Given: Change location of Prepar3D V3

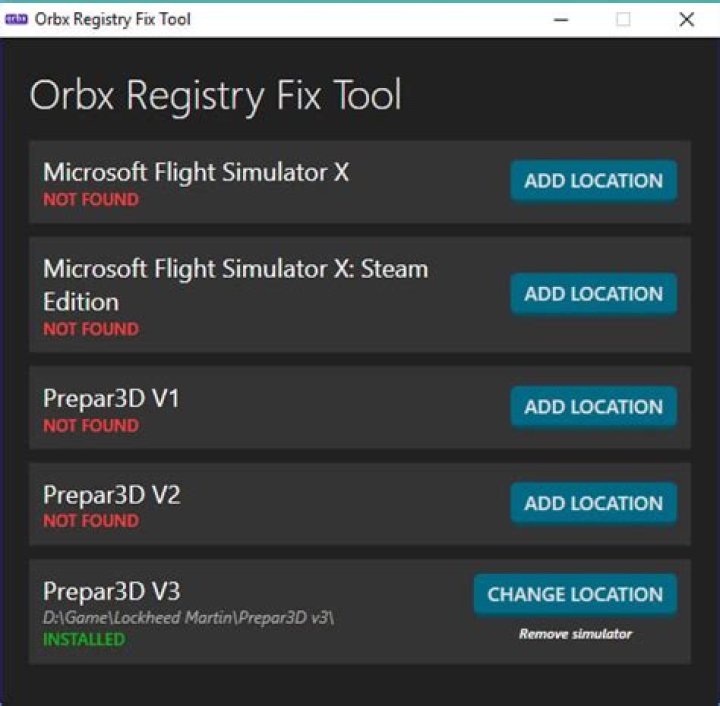Looking at the screenshot, I should point(575,594).
